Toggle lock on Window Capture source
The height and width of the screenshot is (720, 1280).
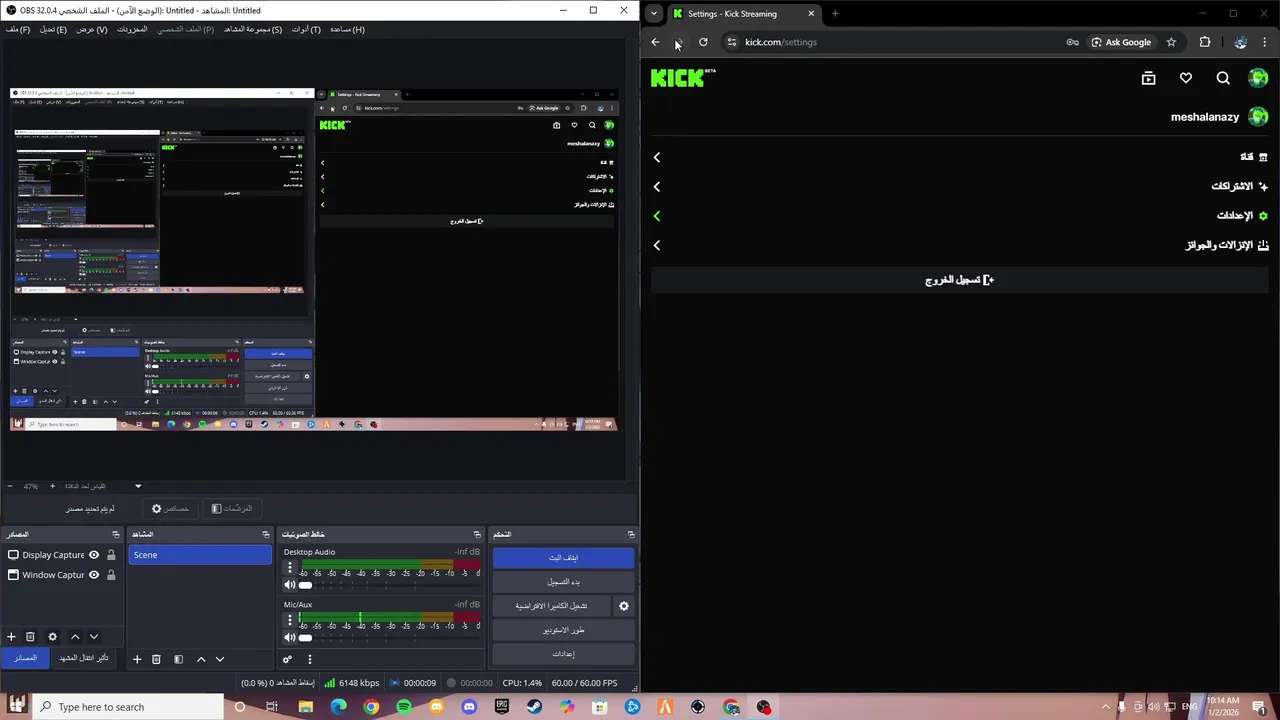(x=111, y=575)
